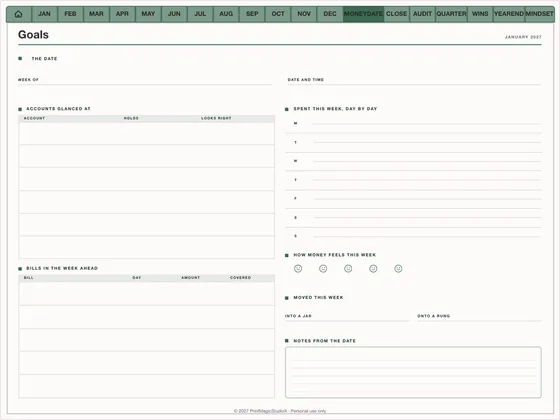The image size is (560, 420).
Task: Click the Notes From The Date box
Action: point(413,372)
